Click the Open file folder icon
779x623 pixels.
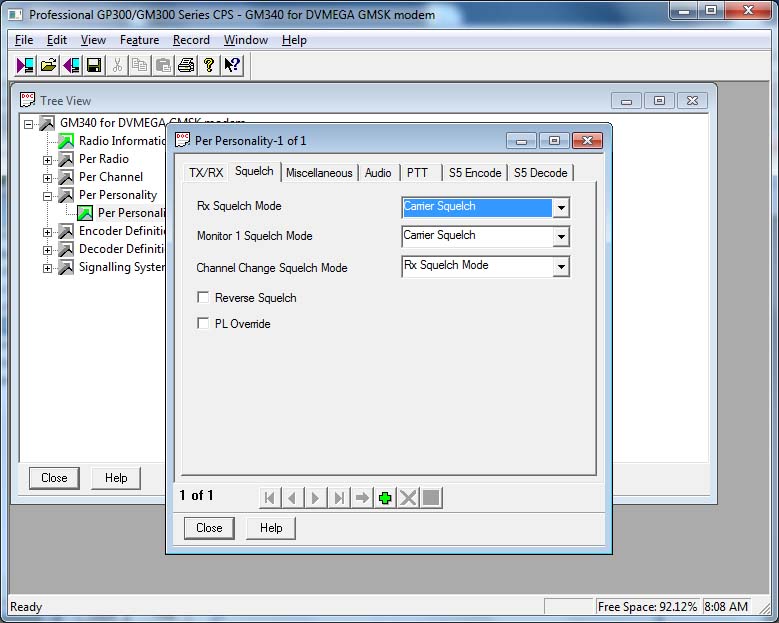pyautogui.click(x=48, y=65)
